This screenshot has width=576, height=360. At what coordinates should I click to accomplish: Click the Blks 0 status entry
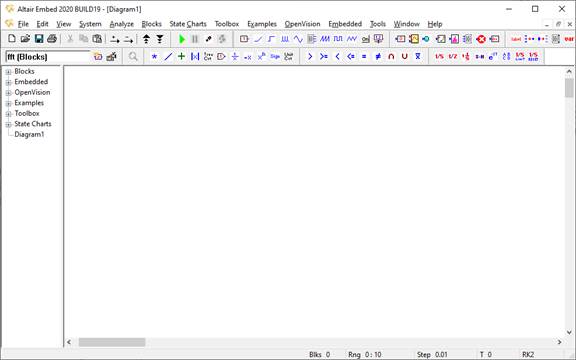[319, 354]
